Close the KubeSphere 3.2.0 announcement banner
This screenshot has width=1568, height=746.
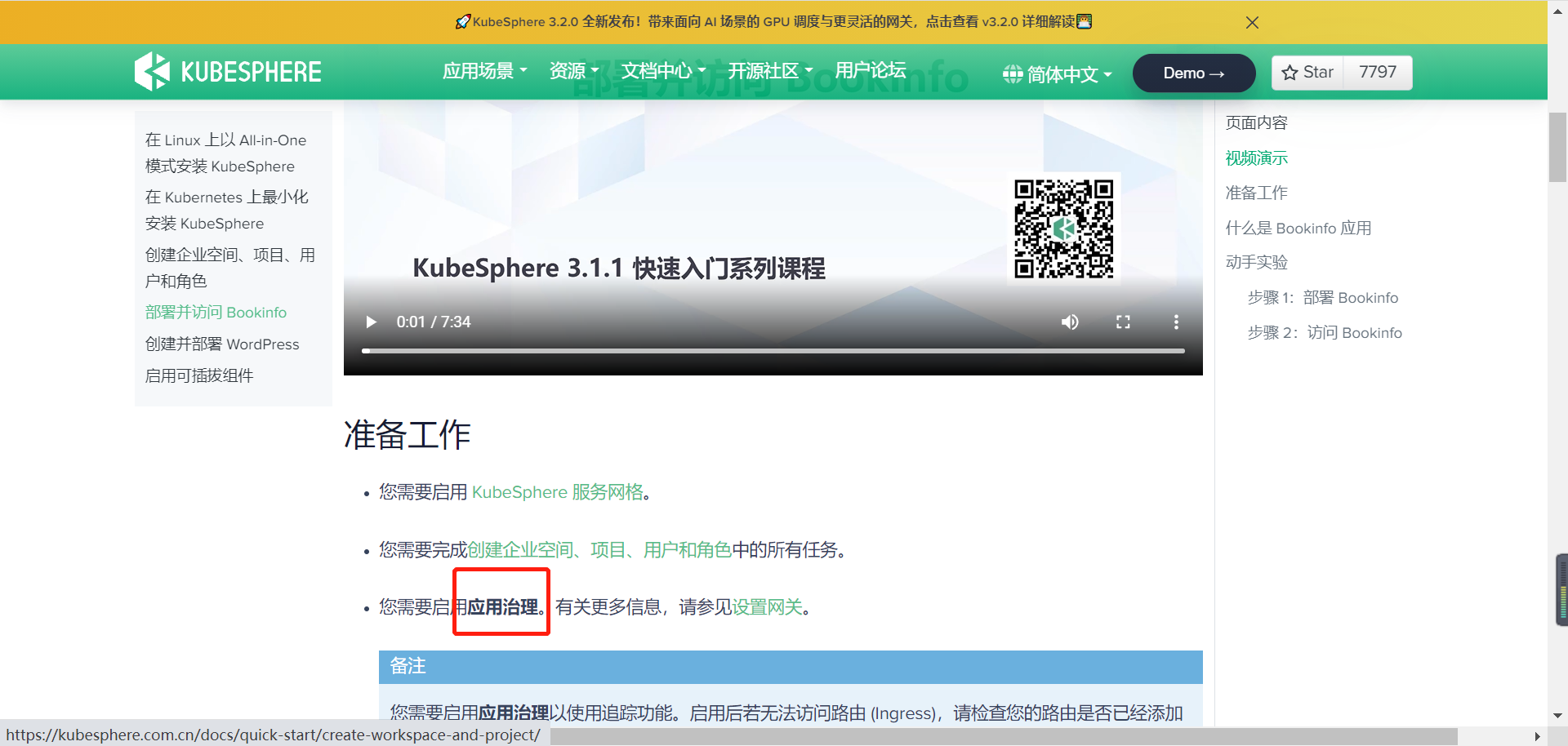1252,23
